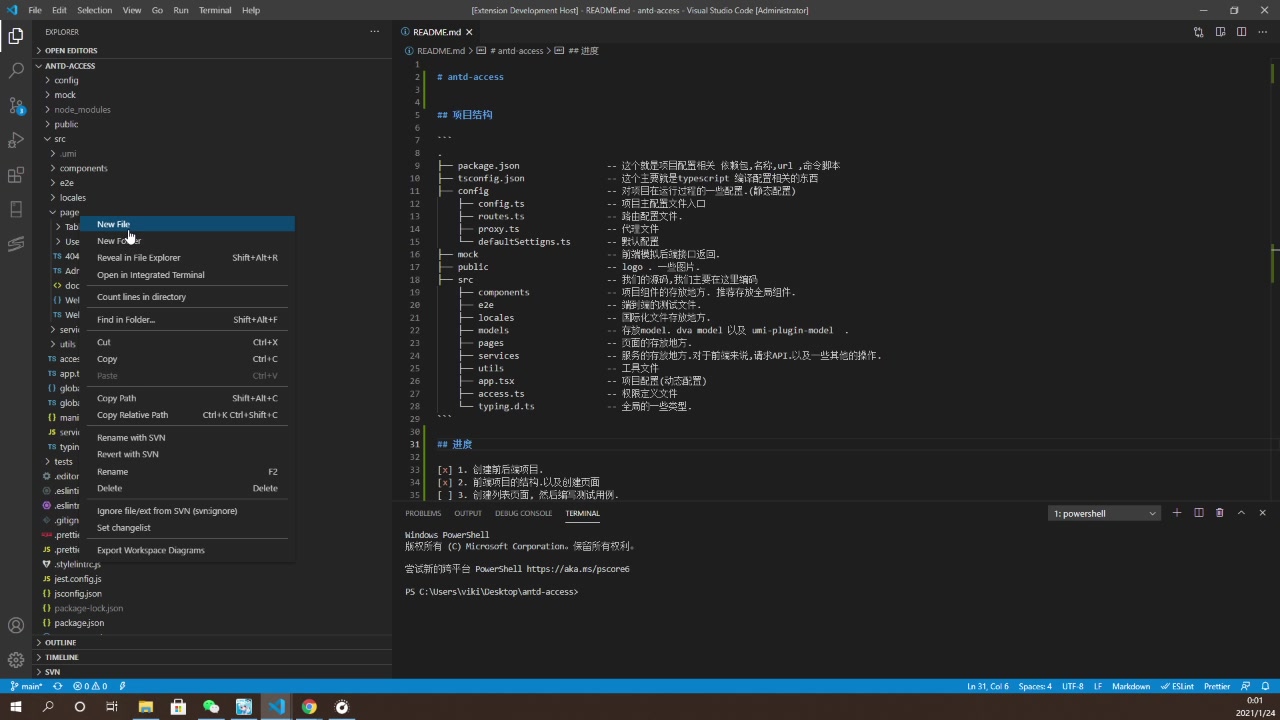
Task: Click Markdown language mode in status bar
Action: 1131,687
